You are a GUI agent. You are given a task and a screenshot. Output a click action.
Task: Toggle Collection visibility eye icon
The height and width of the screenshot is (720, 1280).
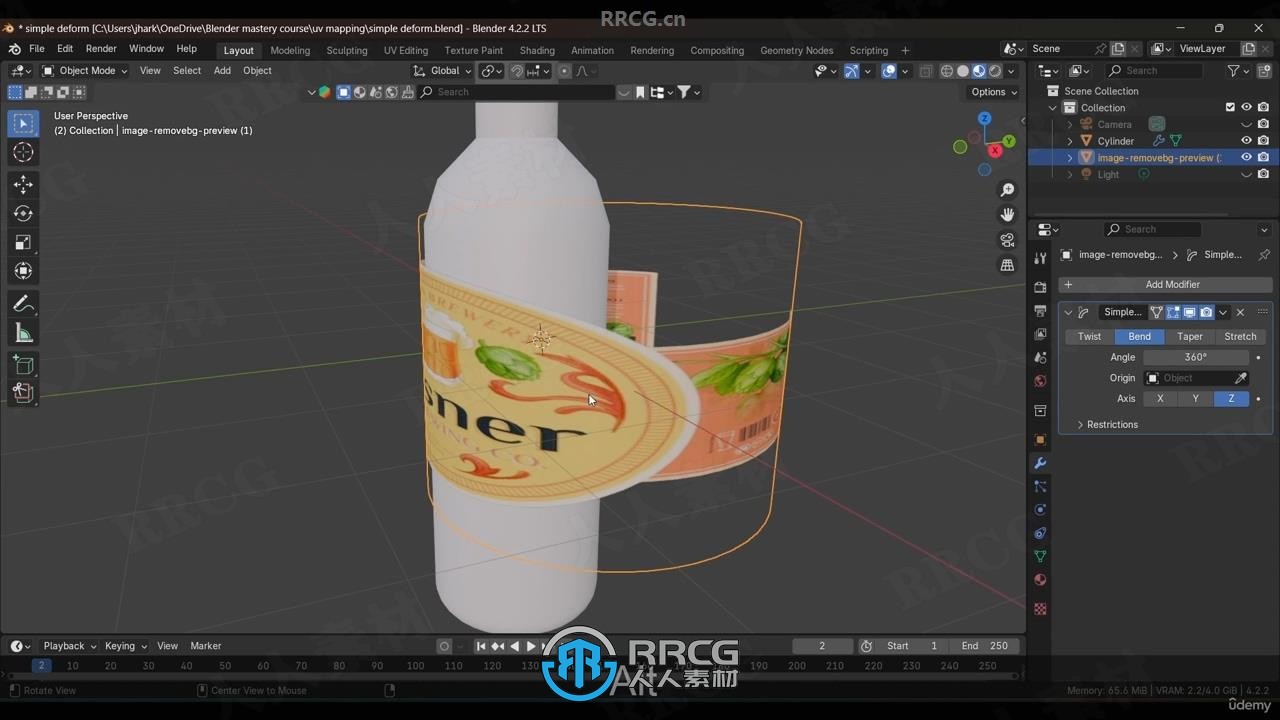tap(1246, 108)
